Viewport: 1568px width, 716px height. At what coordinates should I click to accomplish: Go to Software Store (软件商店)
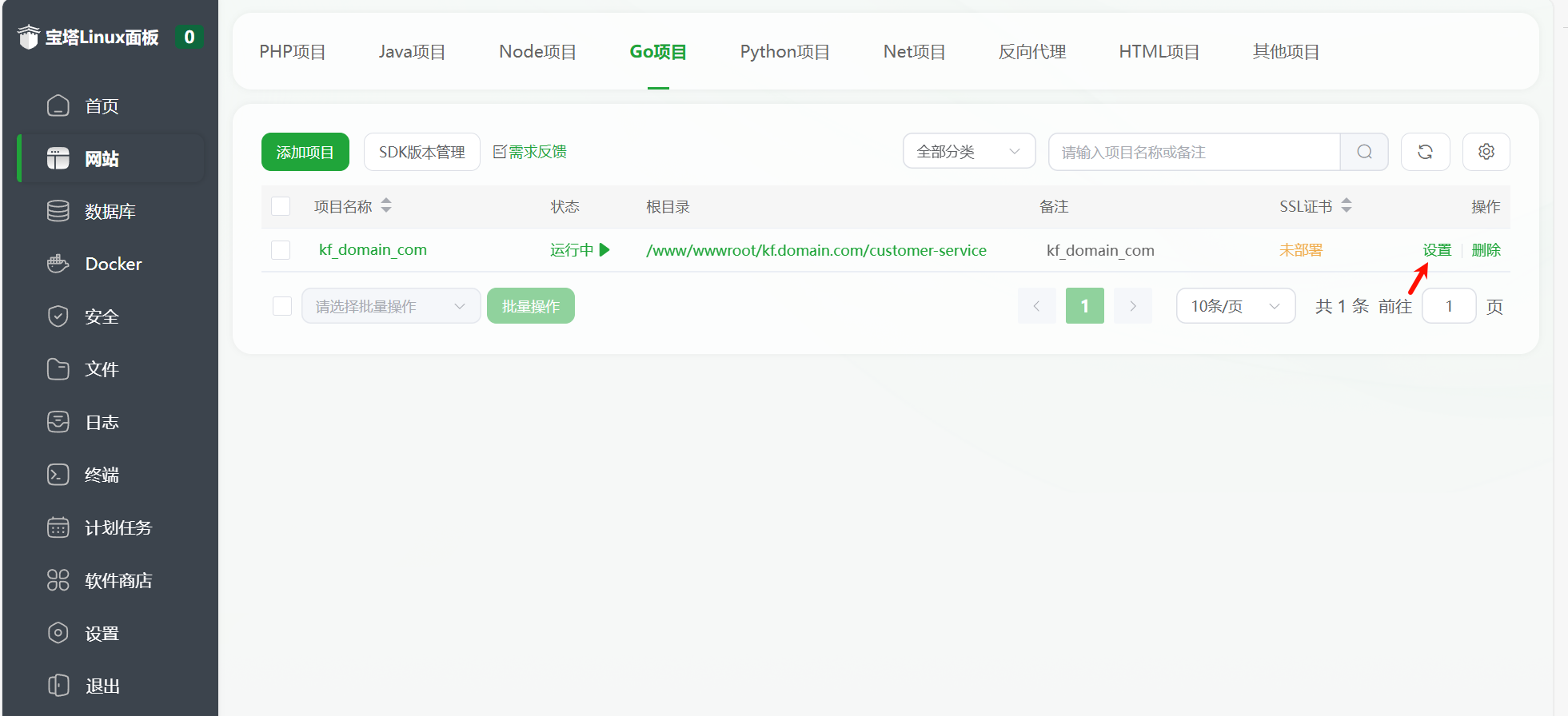coord(118,580)
